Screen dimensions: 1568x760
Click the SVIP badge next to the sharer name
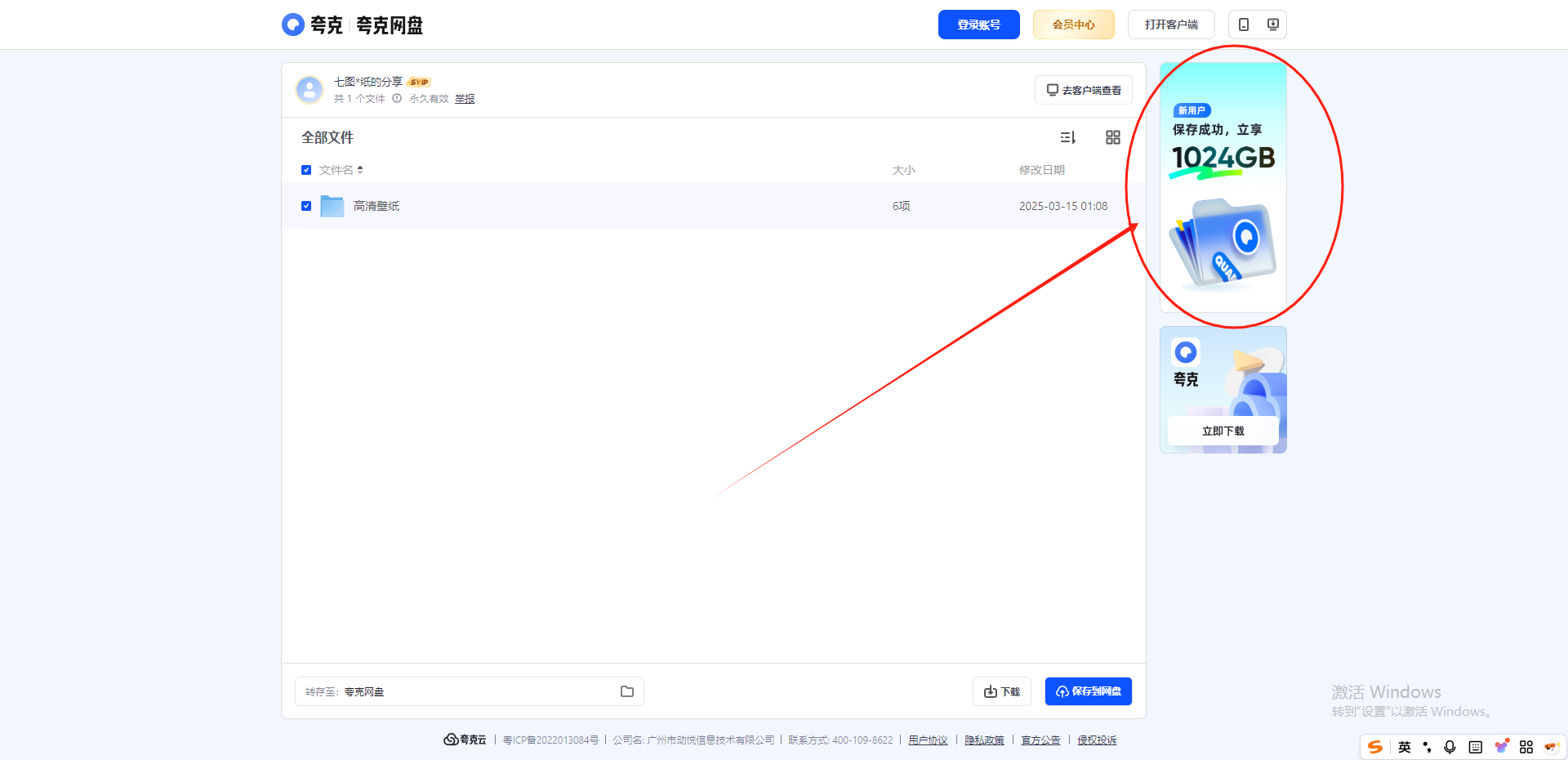(419, 82)
